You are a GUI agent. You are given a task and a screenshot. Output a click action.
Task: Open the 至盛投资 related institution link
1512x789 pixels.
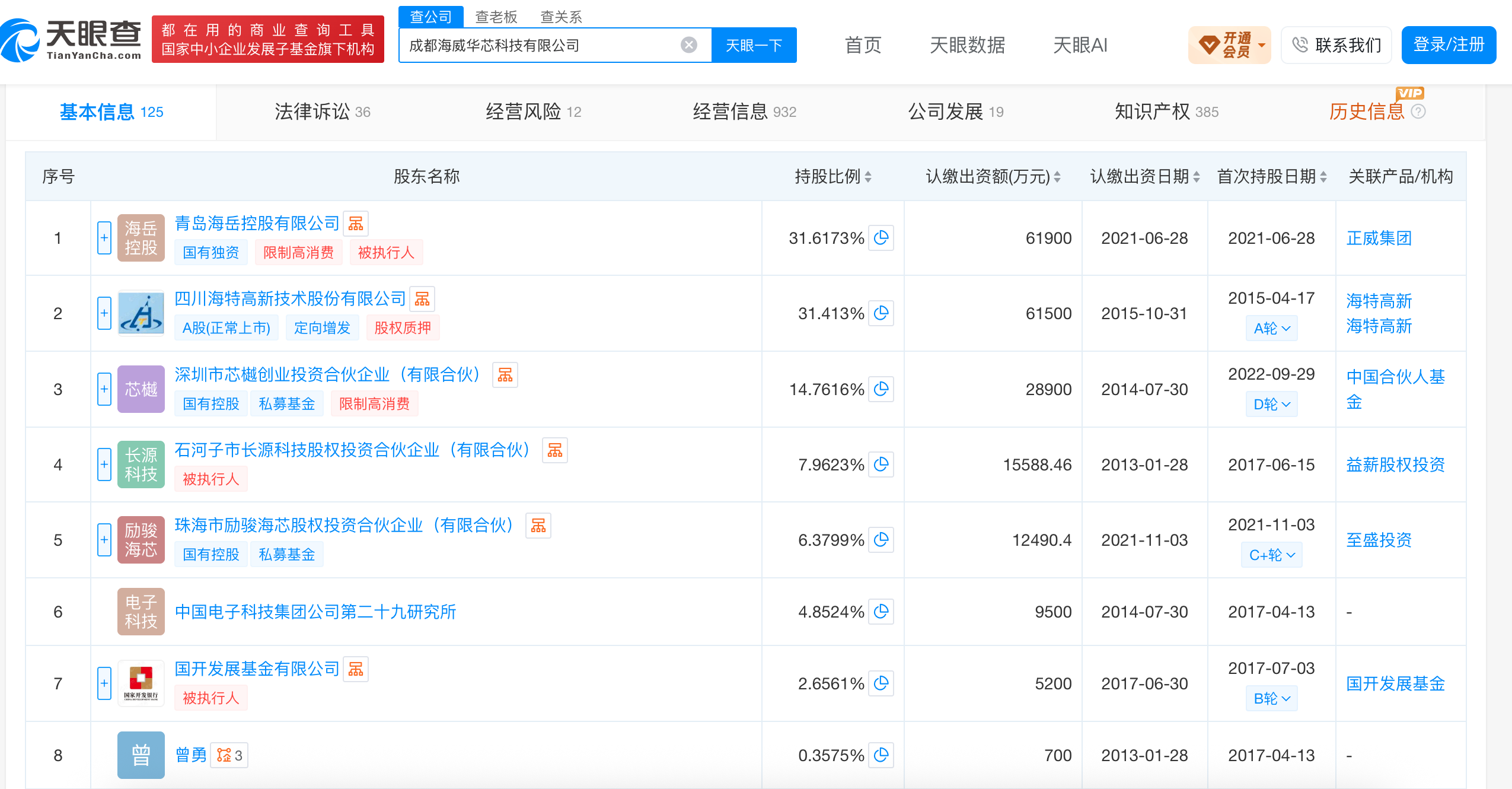1379,540
